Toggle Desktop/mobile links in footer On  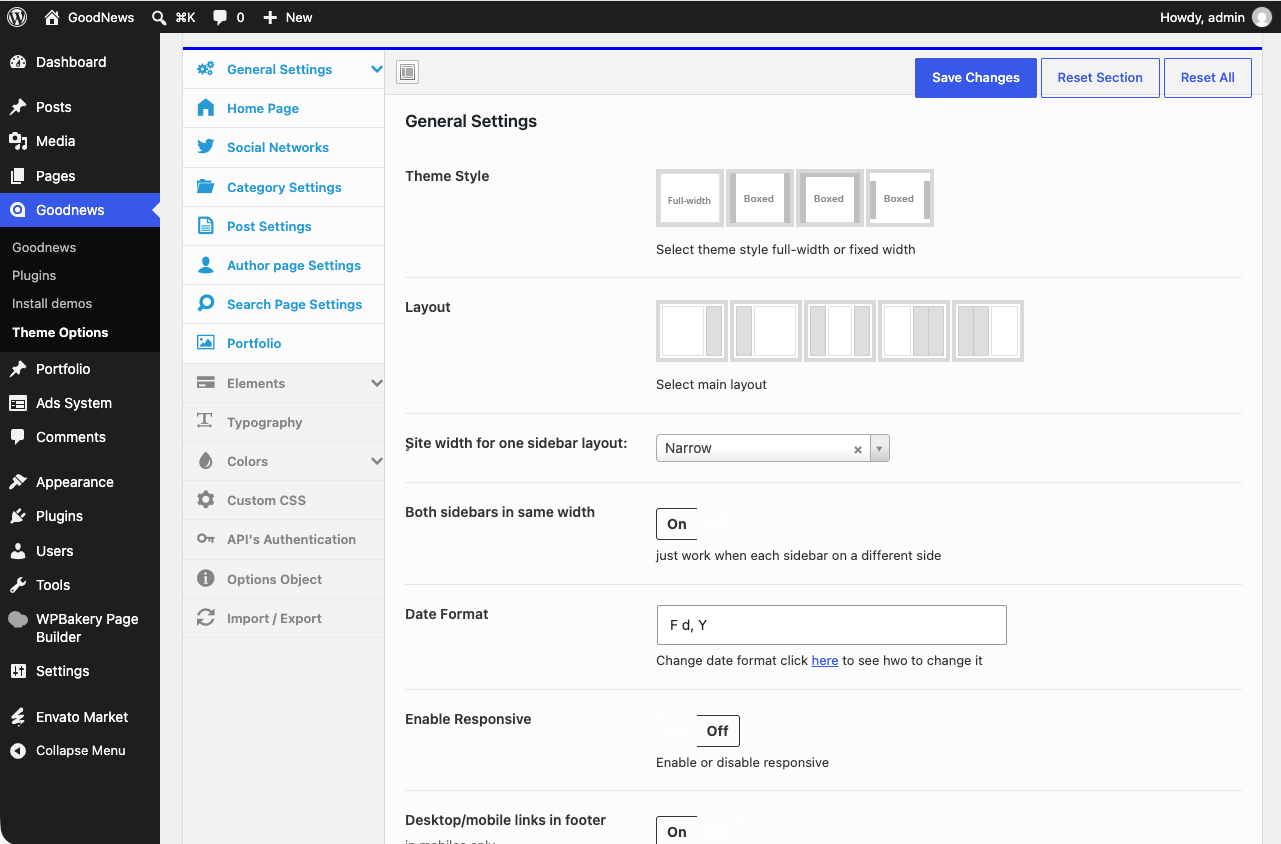(x=677, y=832)
